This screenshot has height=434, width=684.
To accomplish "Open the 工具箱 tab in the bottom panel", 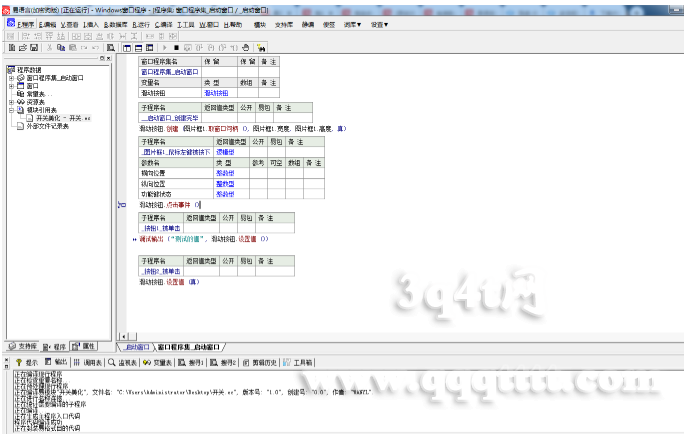I will click(x=298, y=362).
